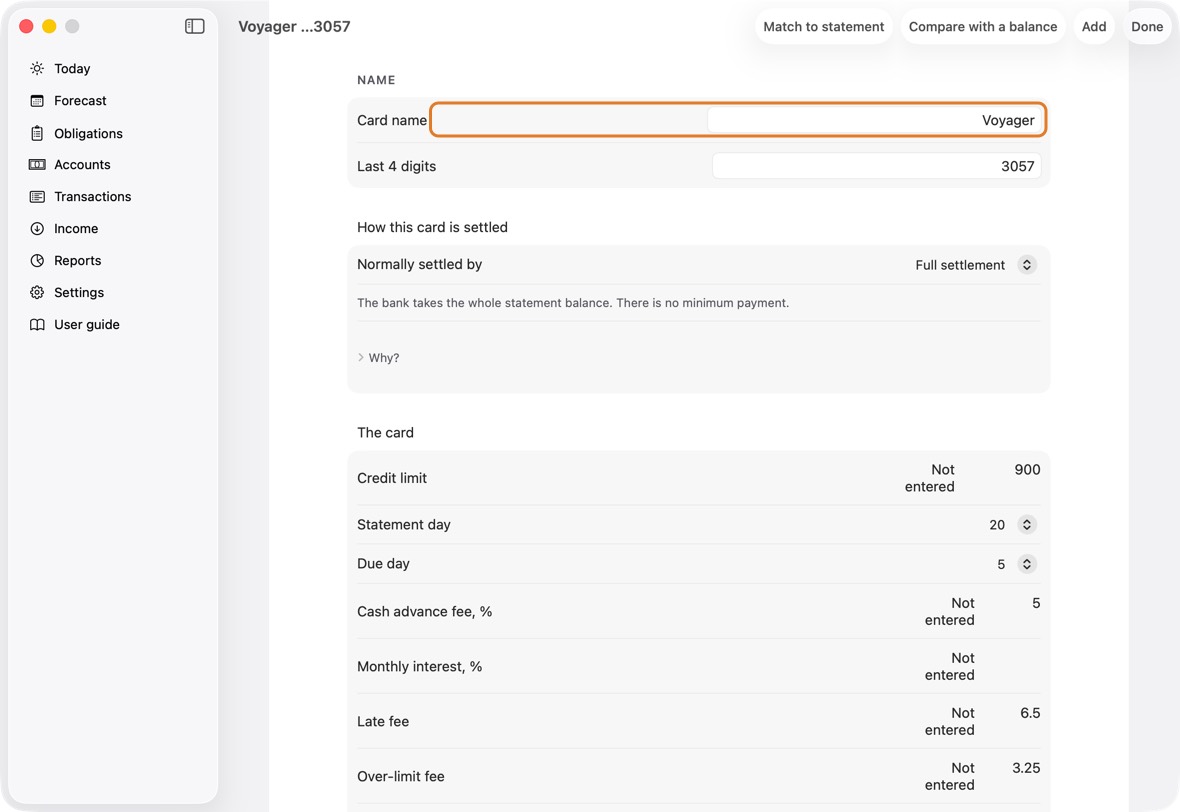Click The card section heading
The height and width of the screenshot is (812, 1180).
tap(385, 433)
